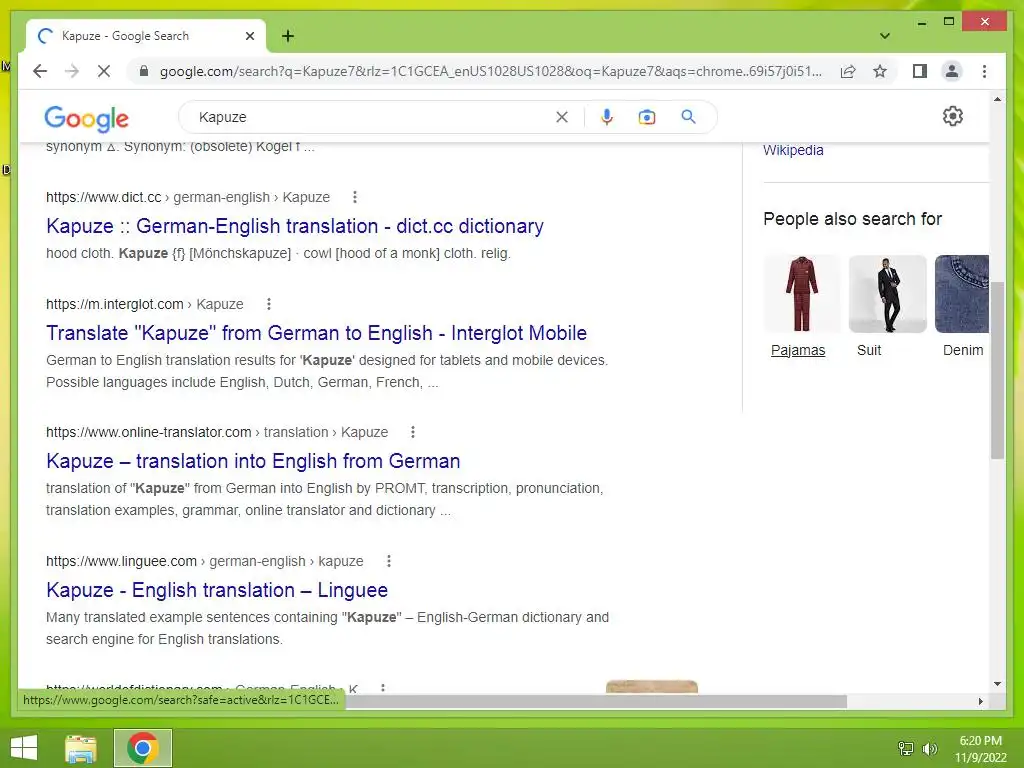Open more options for linguee result

(x=389, y=561)
